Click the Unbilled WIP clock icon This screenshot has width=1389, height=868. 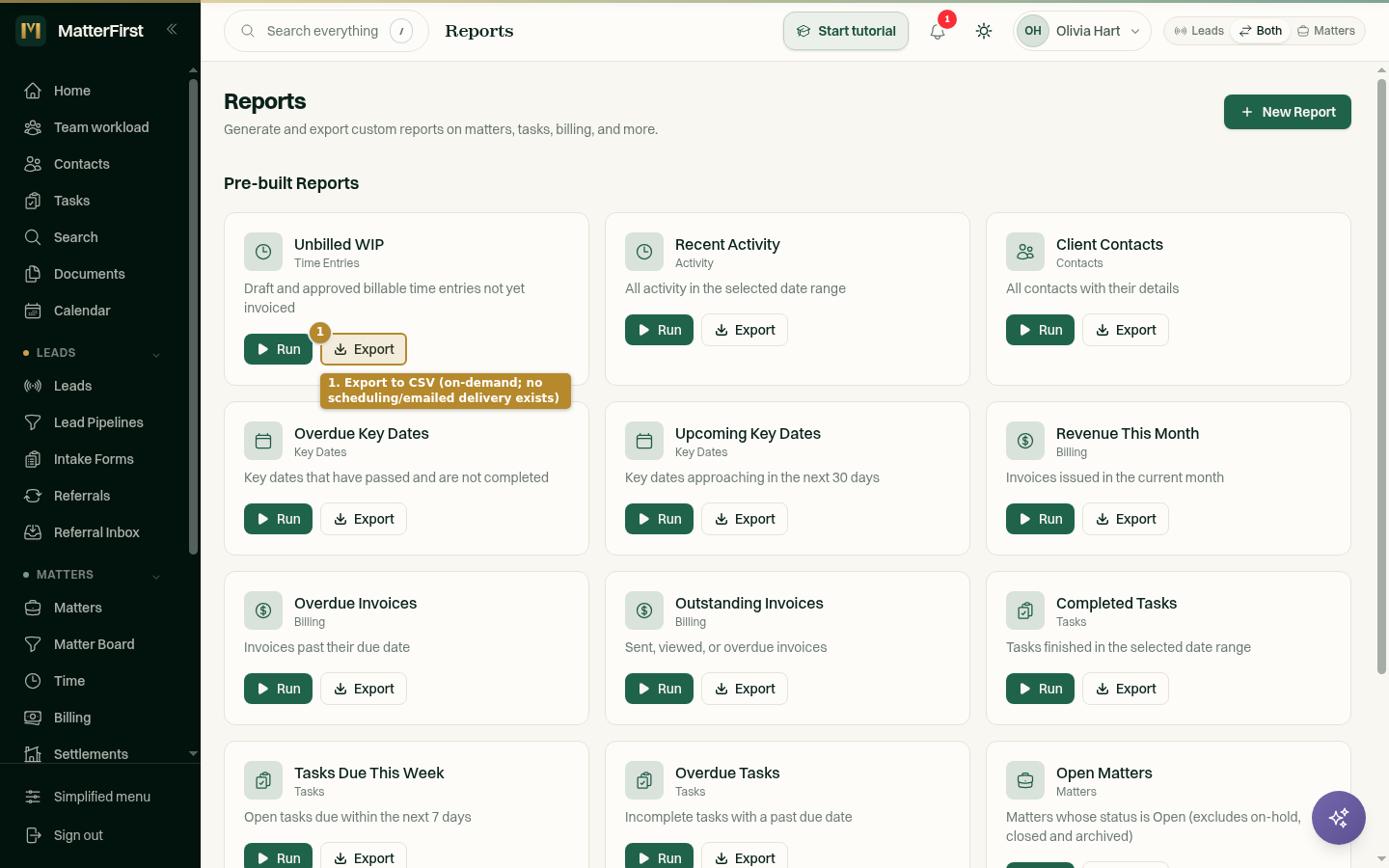pos(263,252)
